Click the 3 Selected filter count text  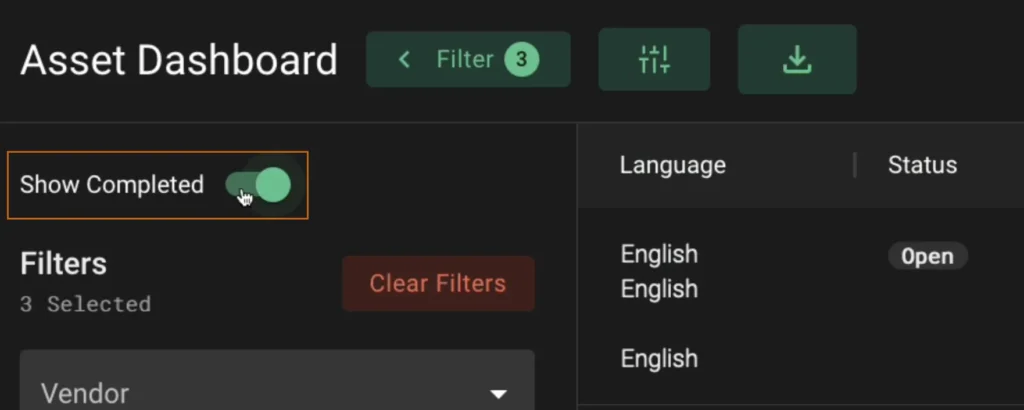(86, 304)
